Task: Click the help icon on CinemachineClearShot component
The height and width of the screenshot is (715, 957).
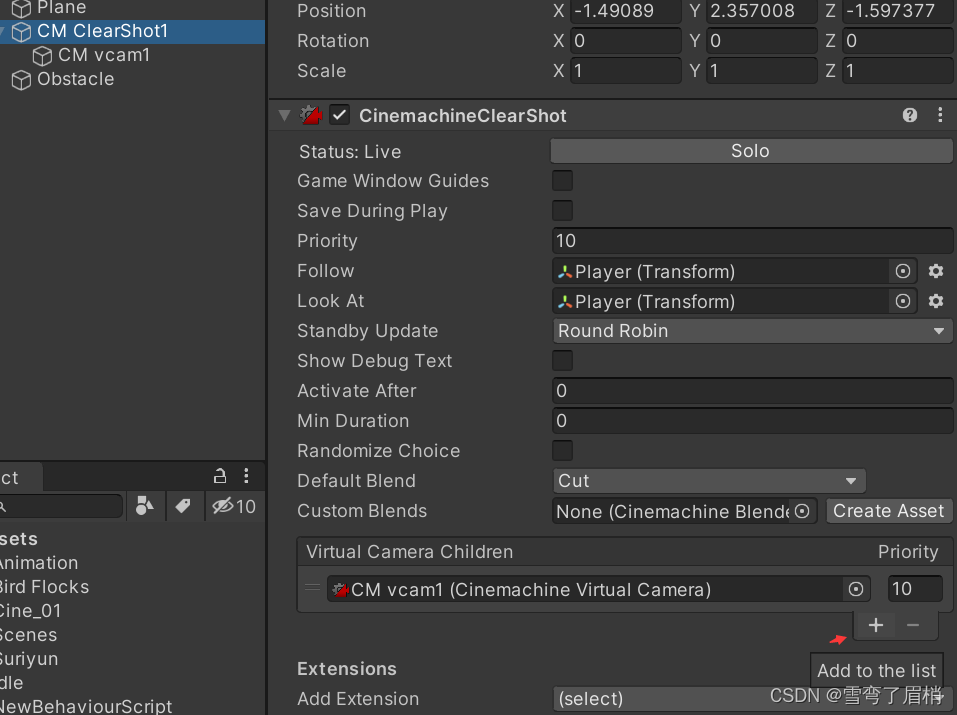Action: 909,115
